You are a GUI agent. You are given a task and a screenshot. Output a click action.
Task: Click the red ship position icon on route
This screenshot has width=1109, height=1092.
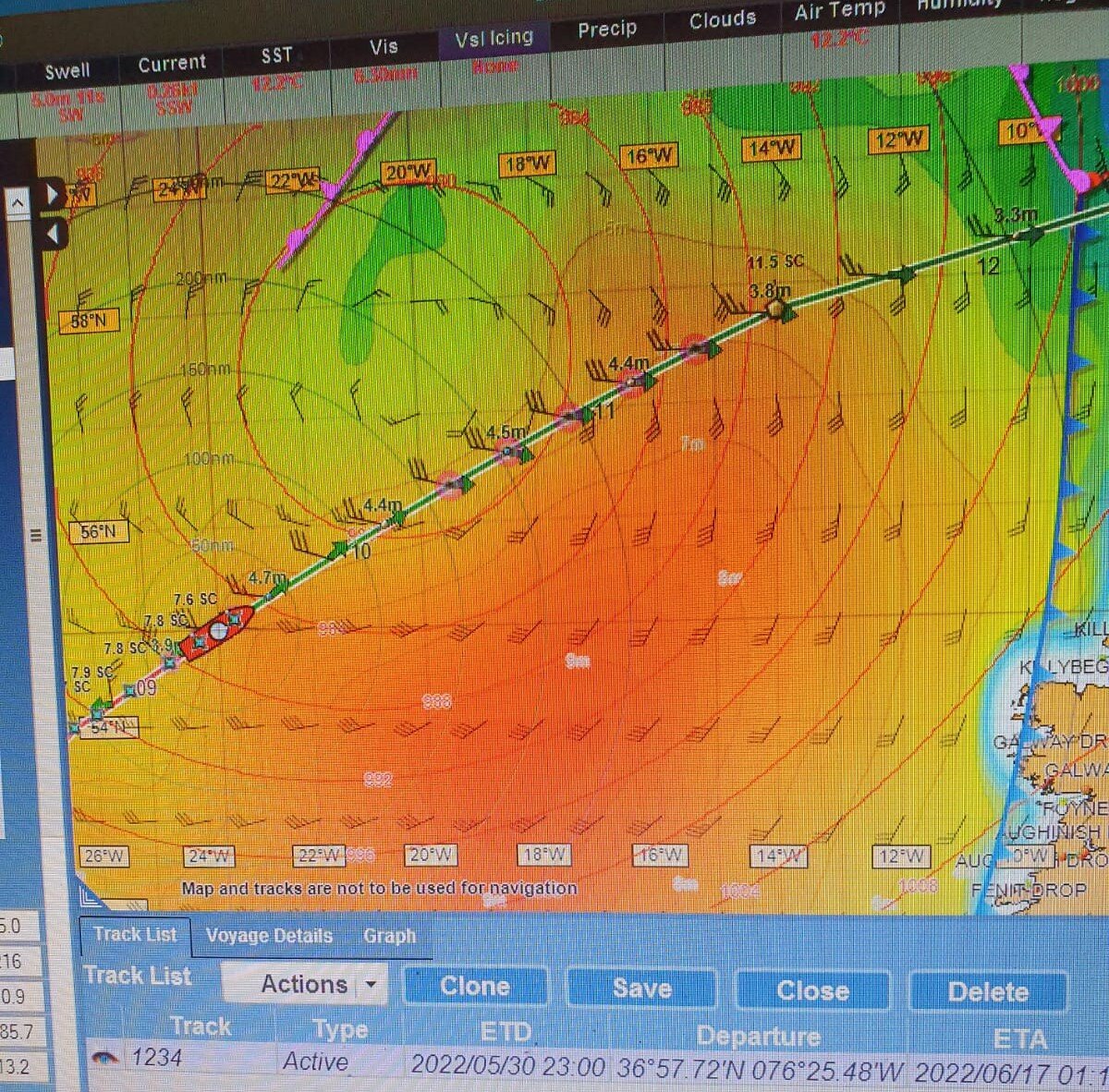pyautogui.click(x=217, y=631)
